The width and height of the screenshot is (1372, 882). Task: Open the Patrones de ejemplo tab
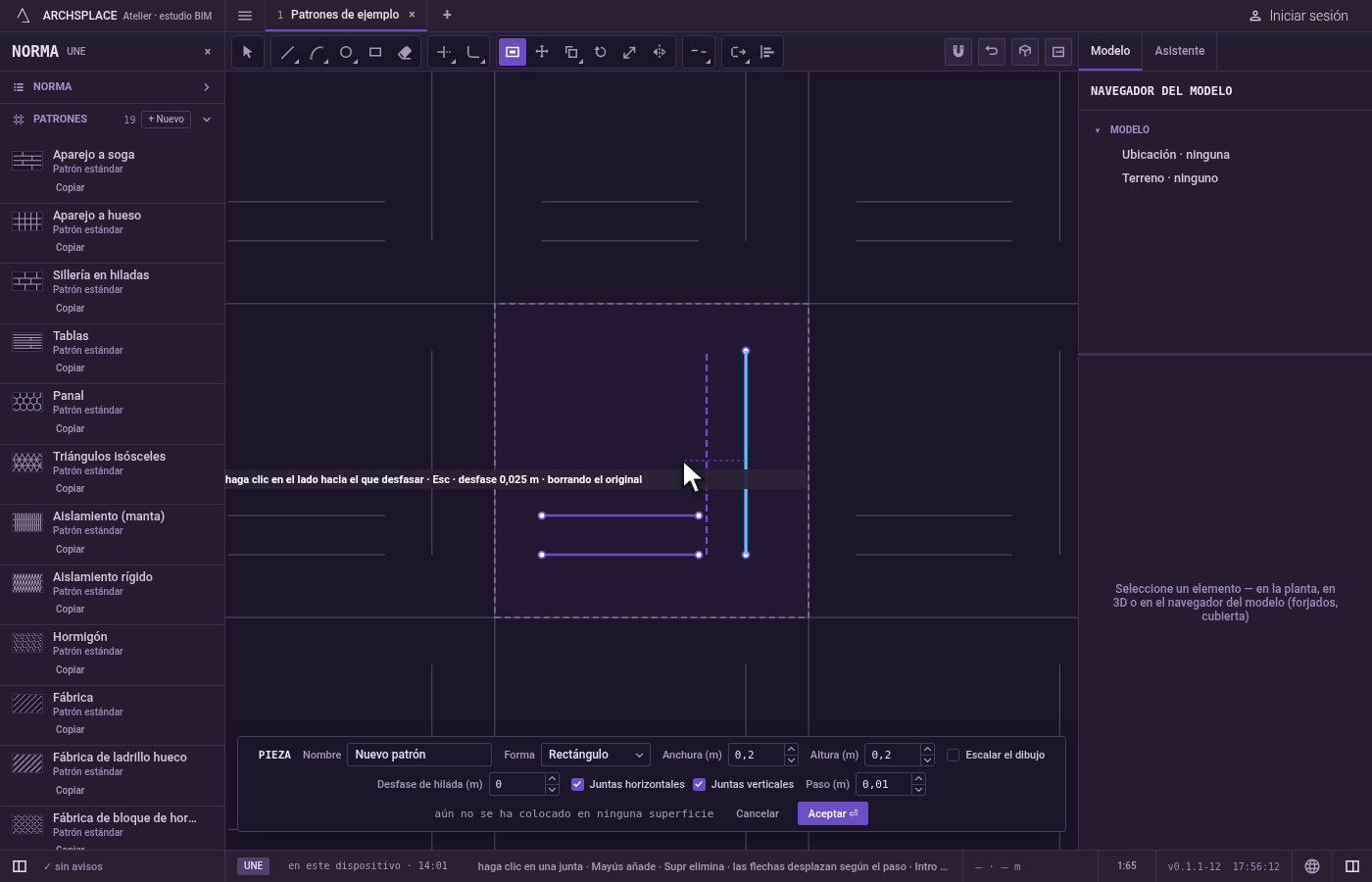tap(344, 15)
